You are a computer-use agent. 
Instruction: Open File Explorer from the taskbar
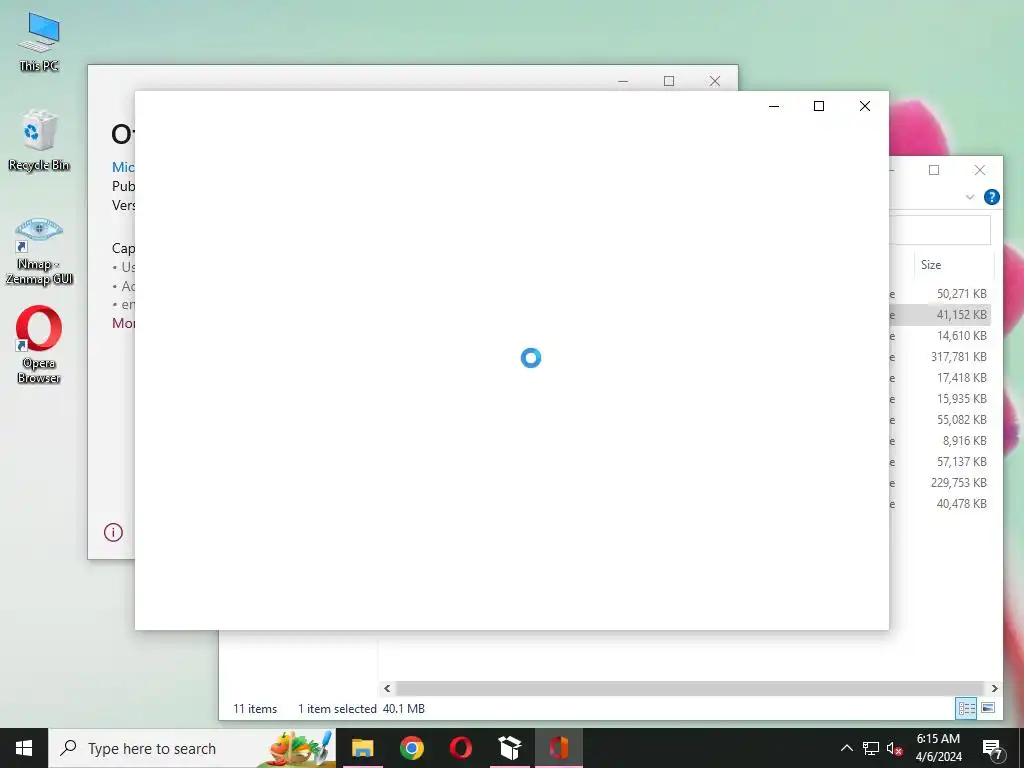(x=362, y=748)
